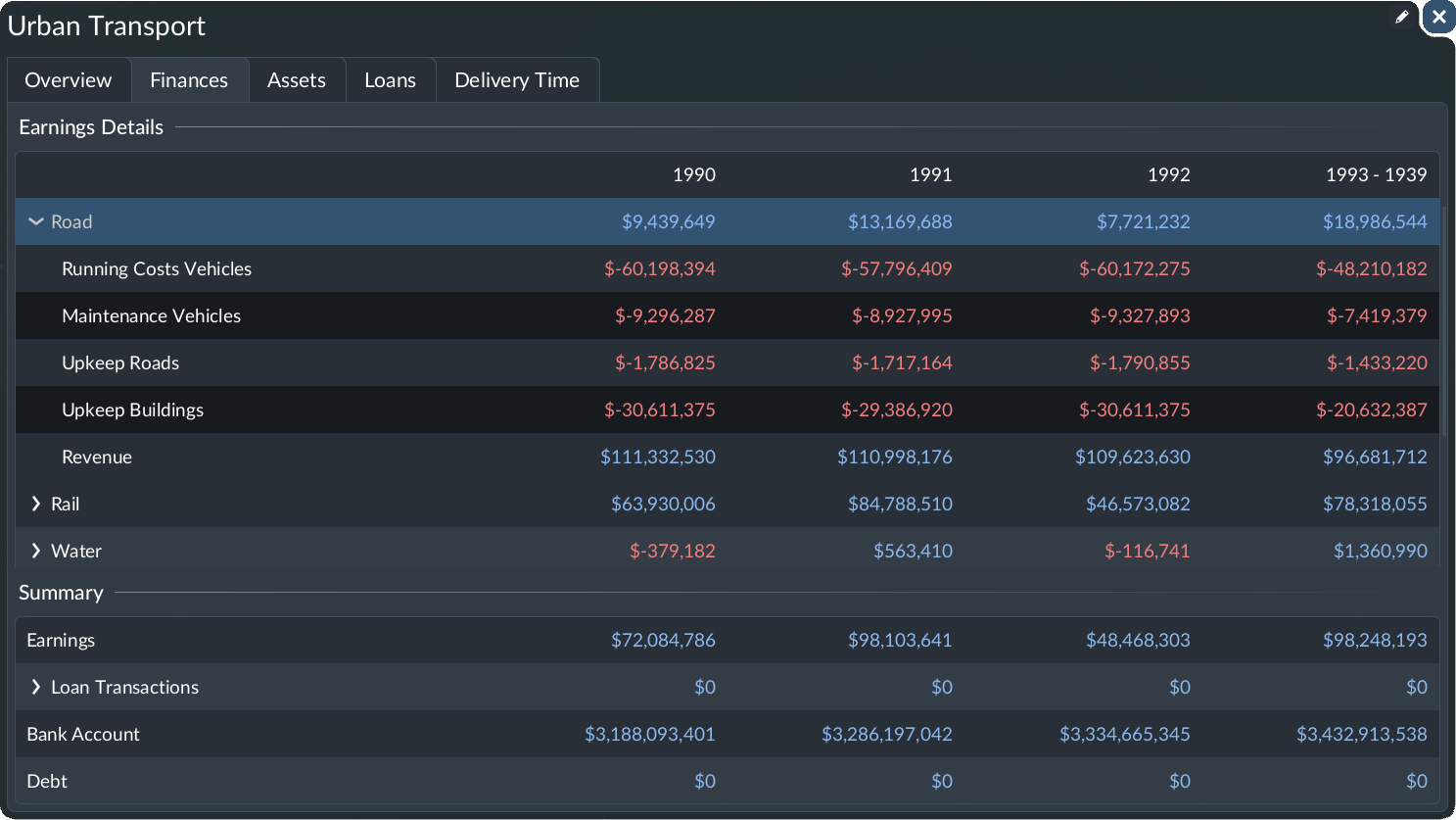Screen dimensions: 1456x820
Task: Click Earnings value $48,468,303
Action: click(x=1138, y=640)
